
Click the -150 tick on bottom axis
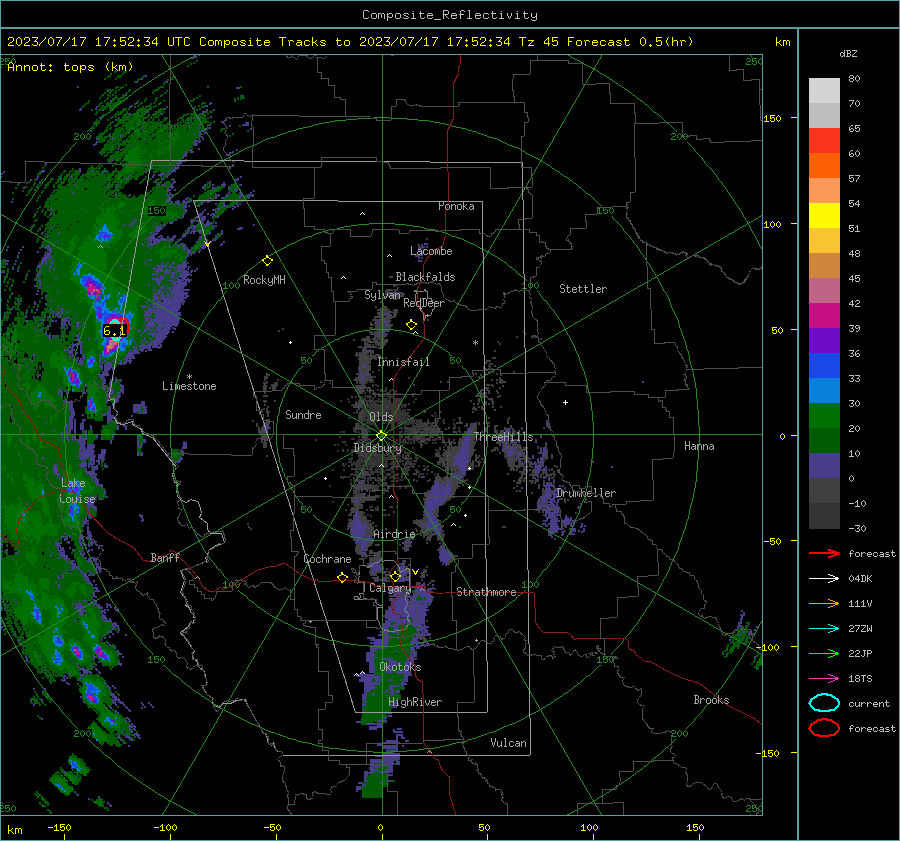(x=59, y=827)
